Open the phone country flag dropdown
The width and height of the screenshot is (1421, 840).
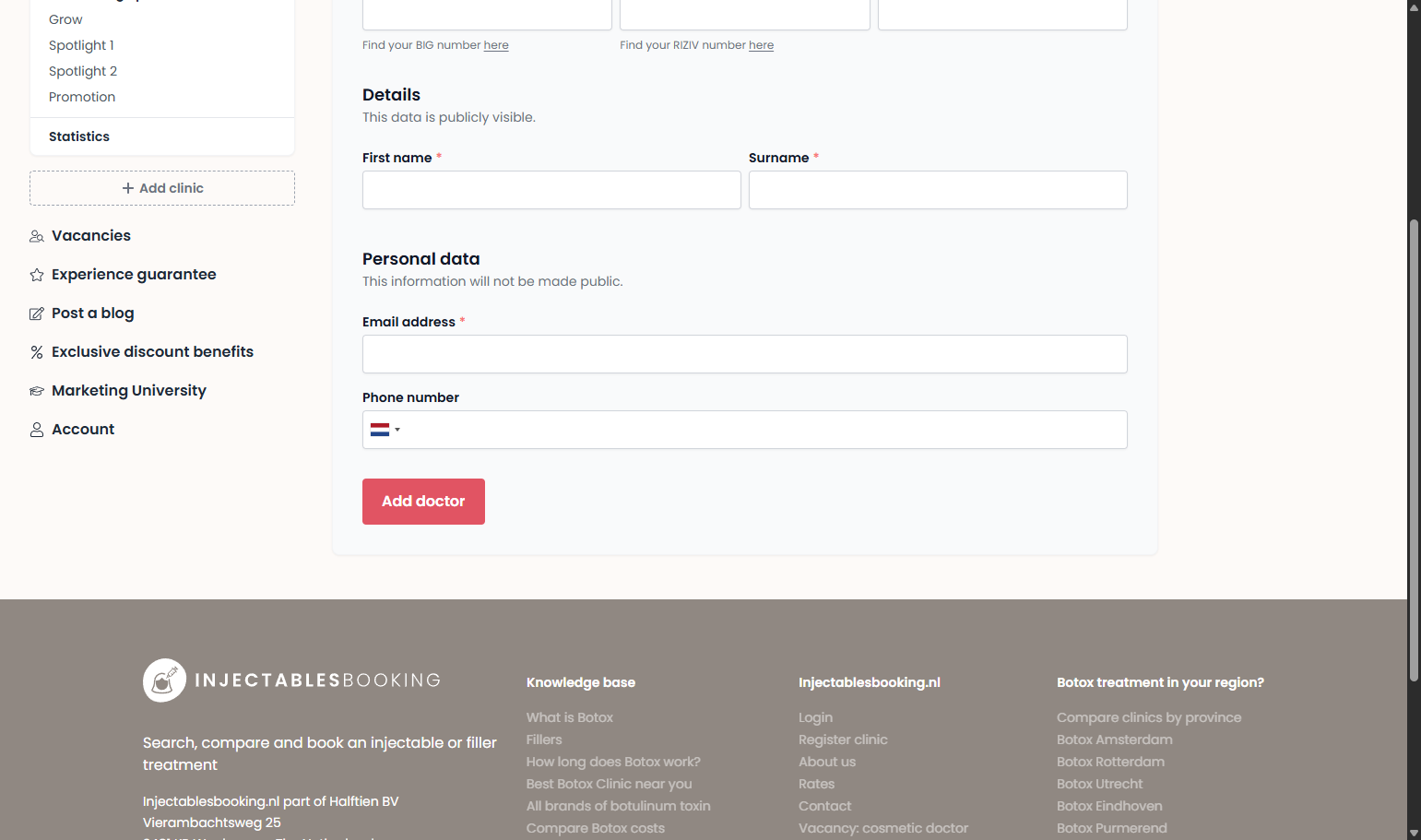click(385, 430)
